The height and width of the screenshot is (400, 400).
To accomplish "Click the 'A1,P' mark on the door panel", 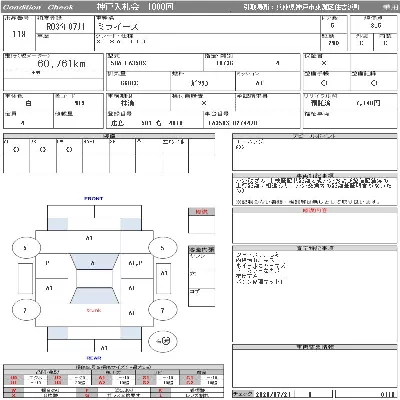I will (x=135, y=263).
